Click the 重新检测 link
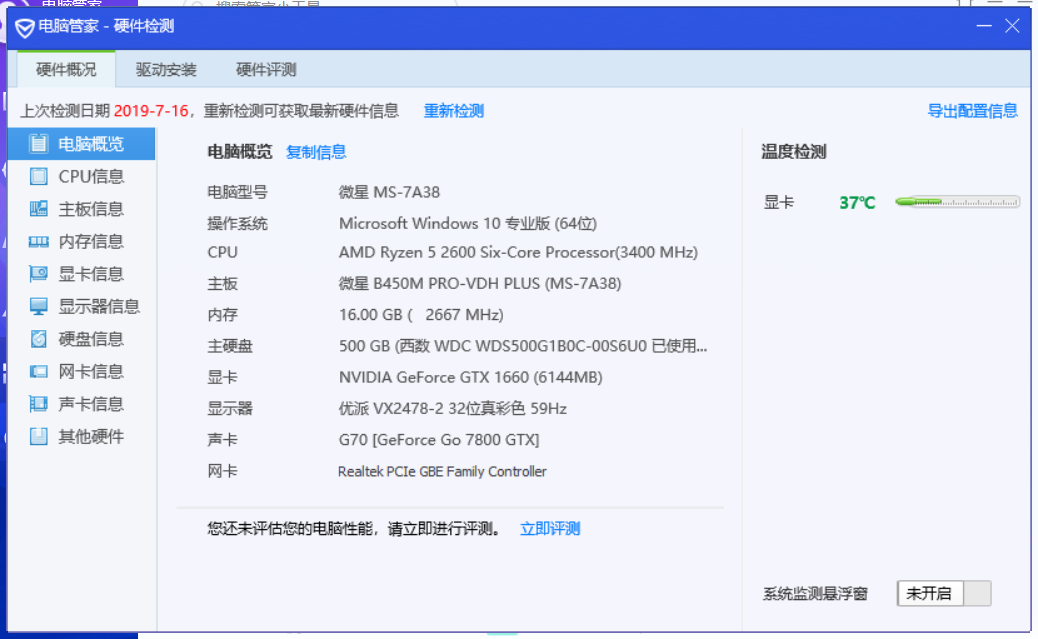This screenshot has width=1038, height=639. pyautogui.click(x=453, y=111)
